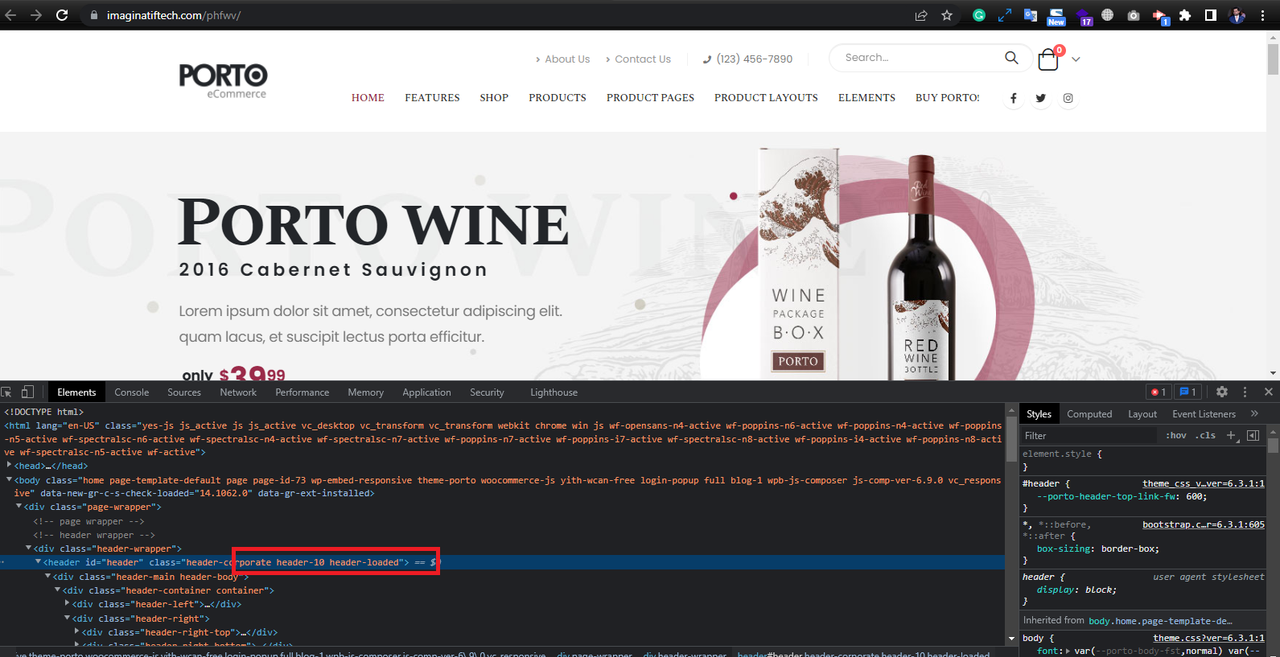
Task: Expand the header-right-top div node
Action: point(77,632)
